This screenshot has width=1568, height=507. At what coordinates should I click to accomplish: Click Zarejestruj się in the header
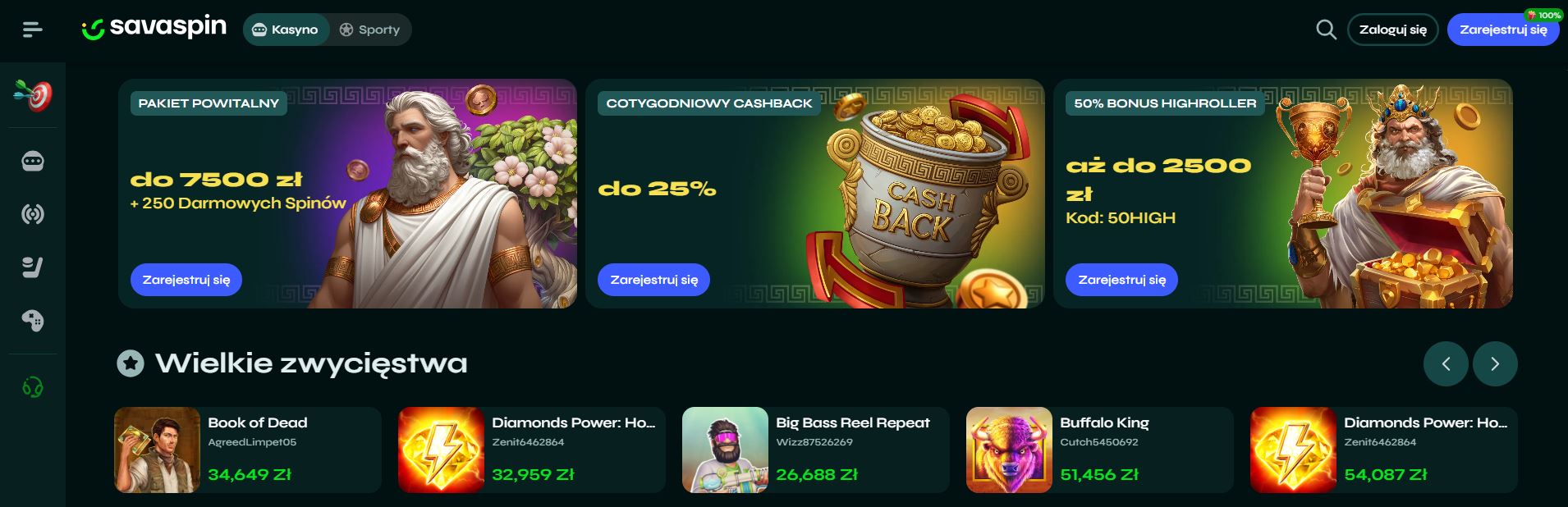click(1503, 30)
